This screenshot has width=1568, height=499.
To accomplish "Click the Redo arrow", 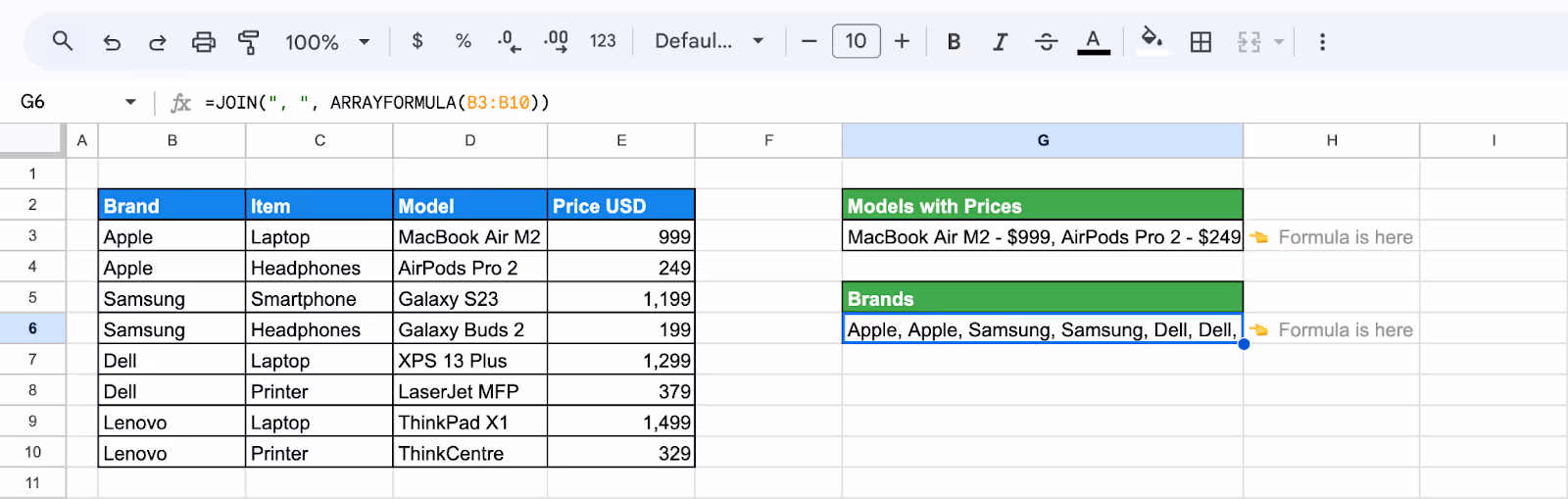I will point(157,42).
